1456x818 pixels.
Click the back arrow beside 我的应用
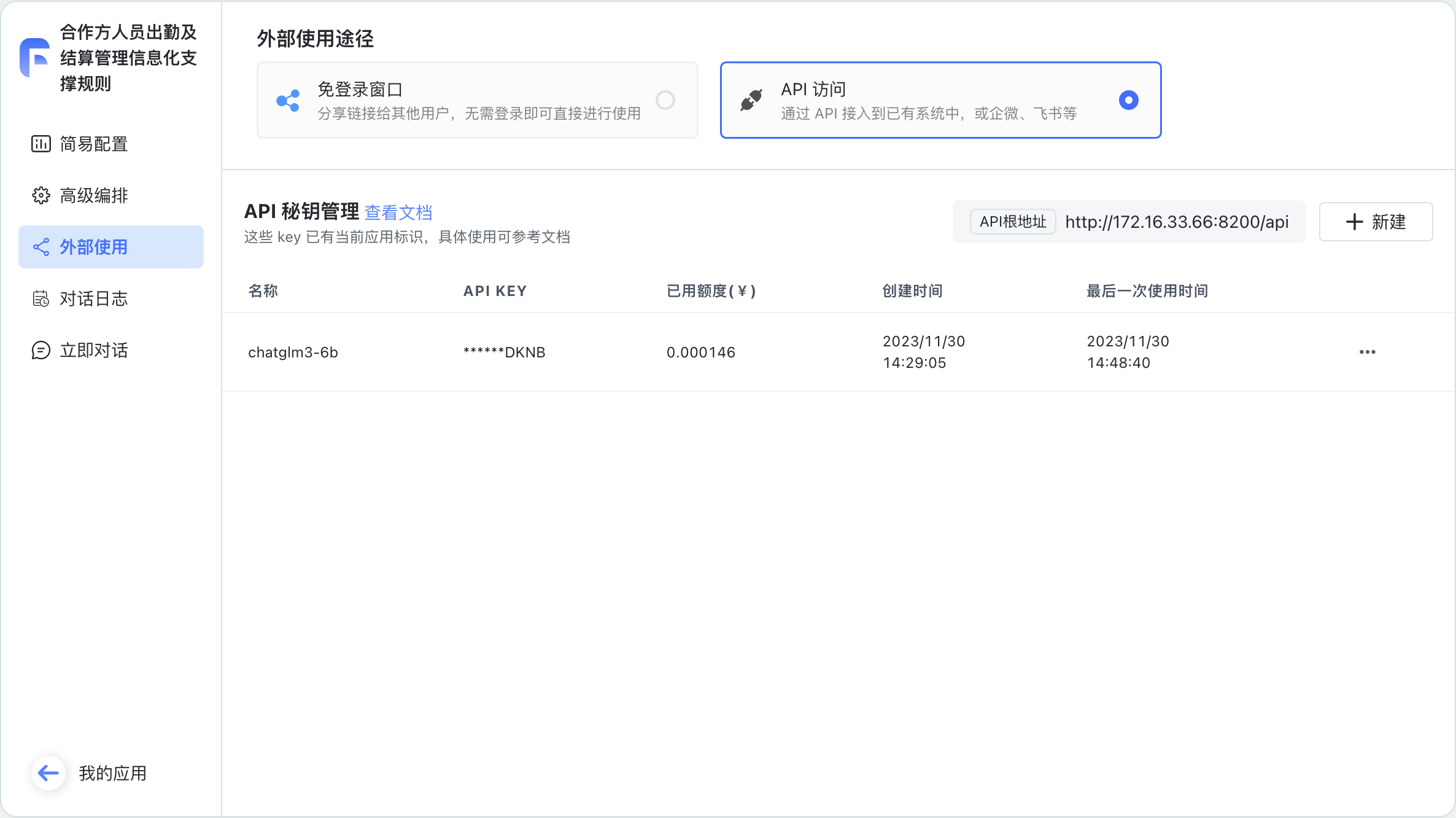(48, 773)
